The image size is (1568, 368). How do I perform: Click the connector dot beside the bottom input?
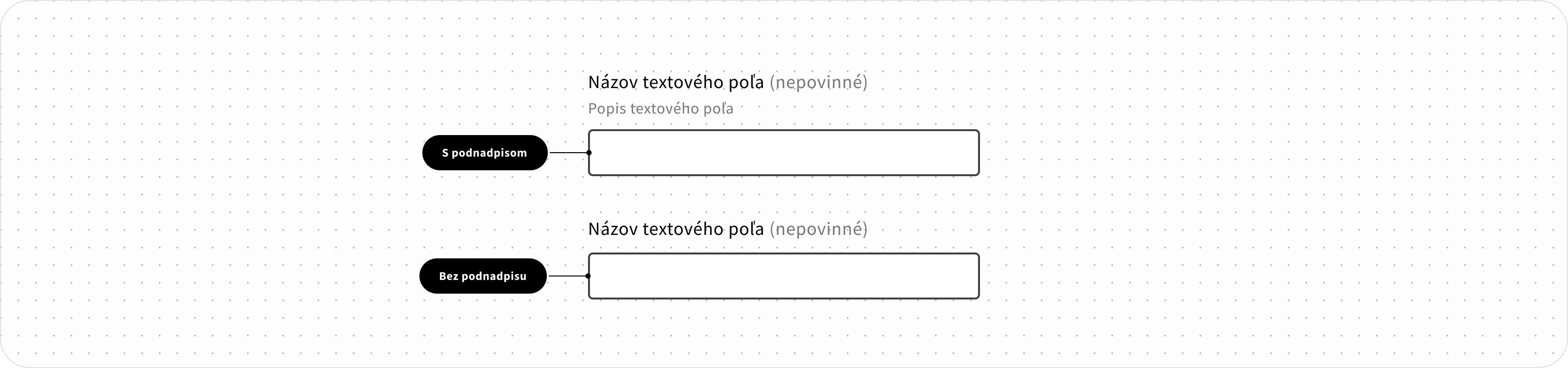[588, 276]
